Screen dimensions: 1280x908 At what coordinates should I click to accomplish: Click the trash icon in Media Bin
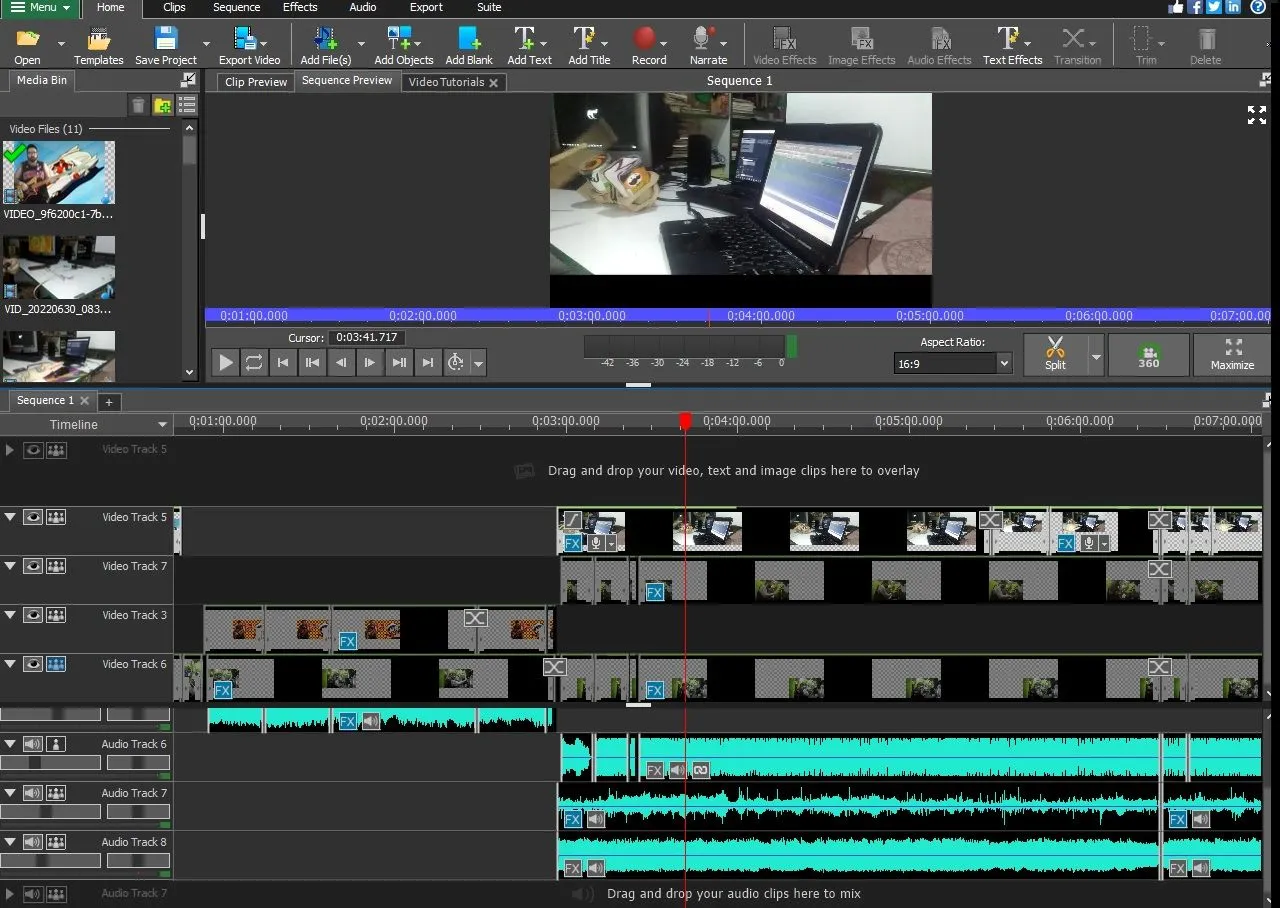(138, 105)
